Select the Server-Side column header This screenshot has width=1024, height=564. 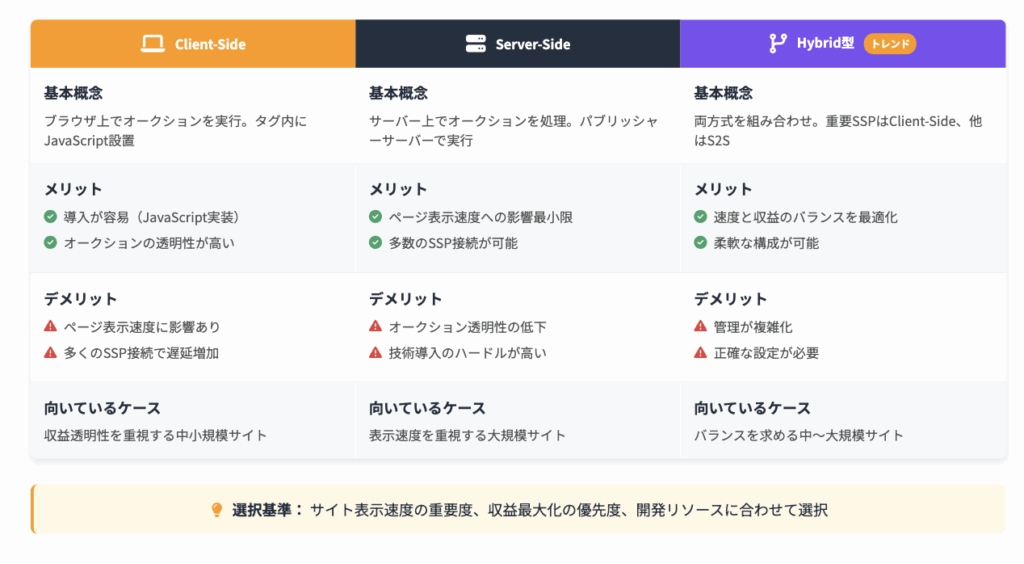click(x=518, y=44)
